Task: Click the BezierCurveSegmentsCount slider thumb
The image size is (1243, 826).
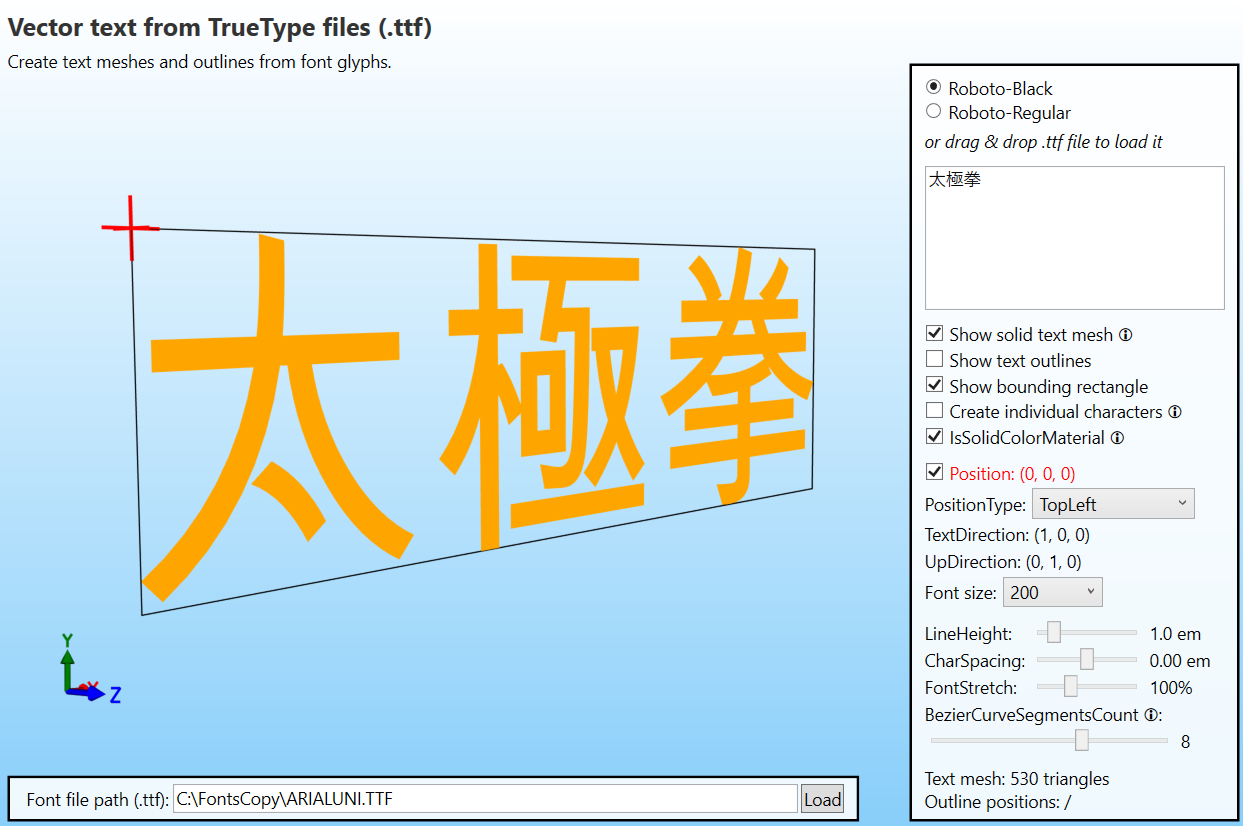Action: [x=1081, y=741]
